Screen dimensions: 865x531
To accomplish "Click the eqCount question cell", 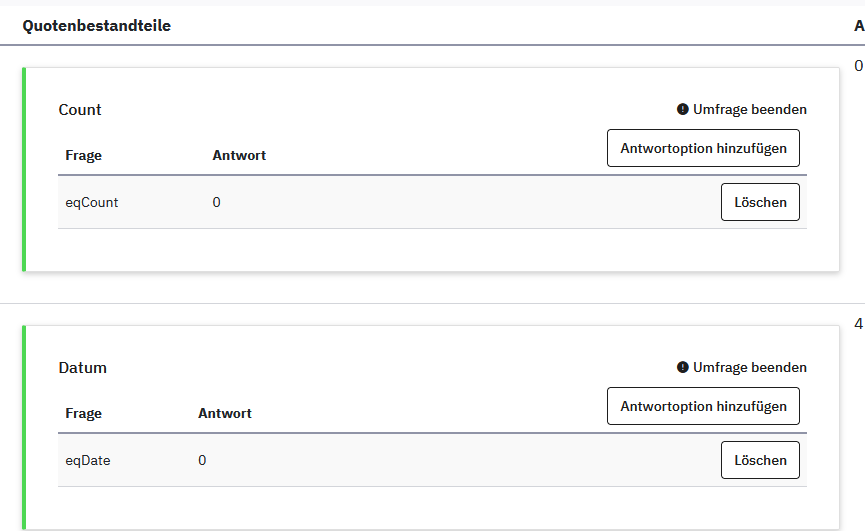I will tap(92, 202).
